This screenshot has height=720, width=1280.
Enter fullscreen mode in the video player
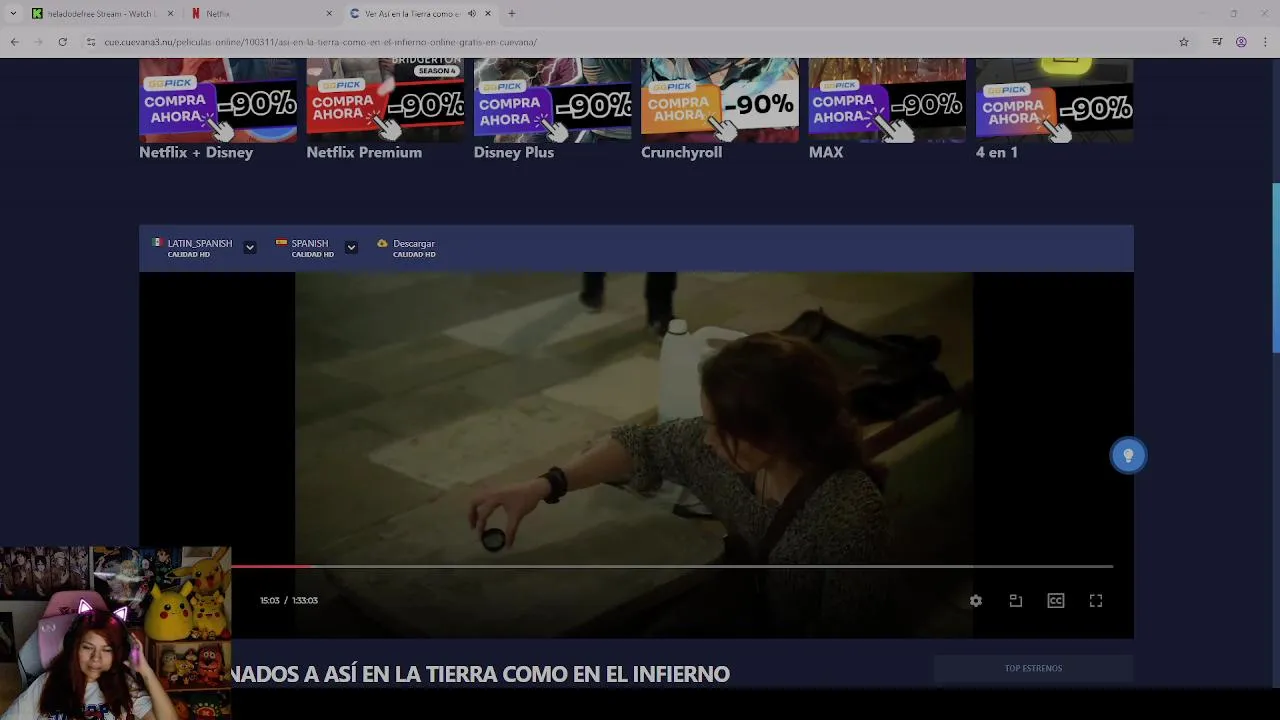click(x=1096, y=601)
